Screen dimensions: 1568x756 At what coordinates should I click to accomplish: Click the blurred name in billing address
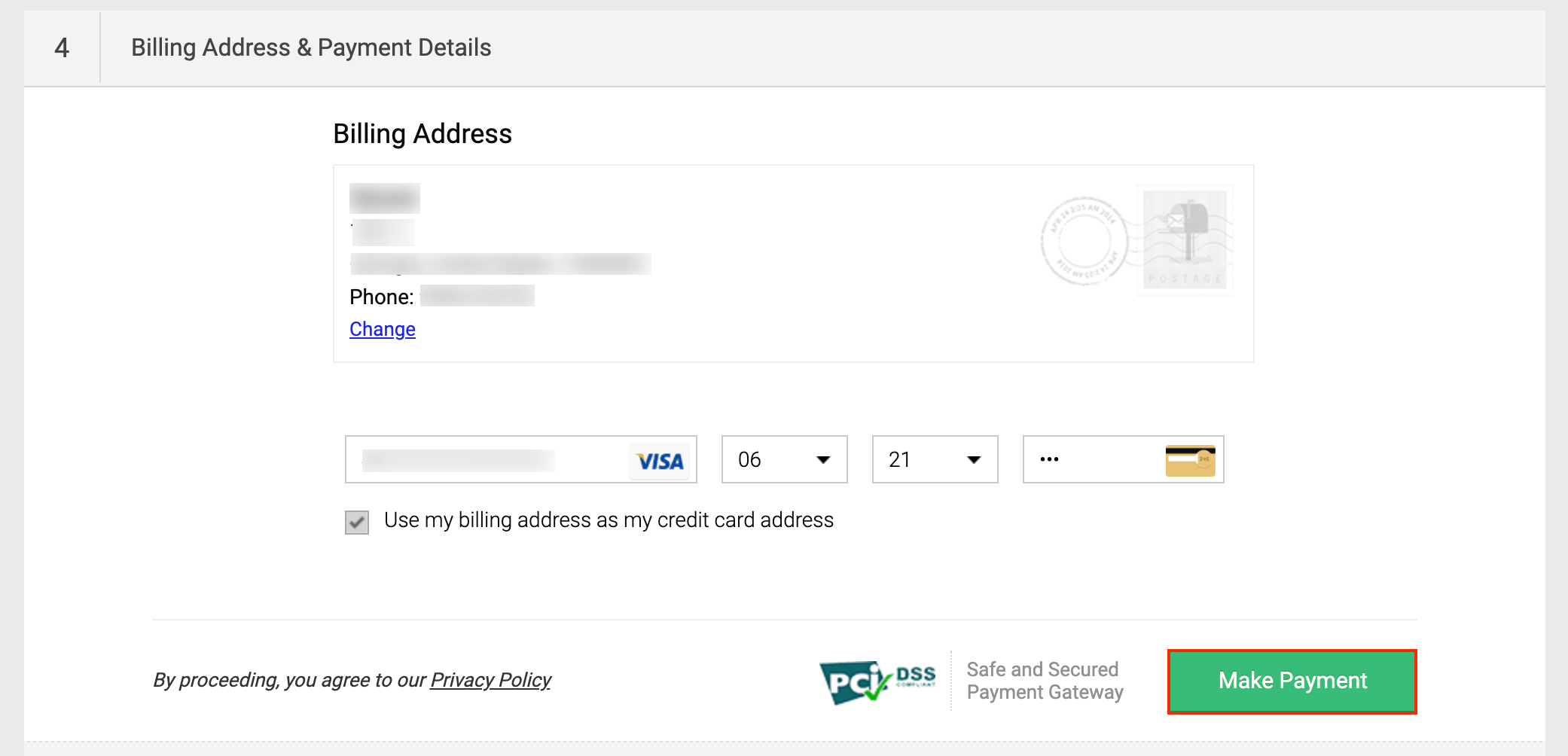(x=384, y=199)
